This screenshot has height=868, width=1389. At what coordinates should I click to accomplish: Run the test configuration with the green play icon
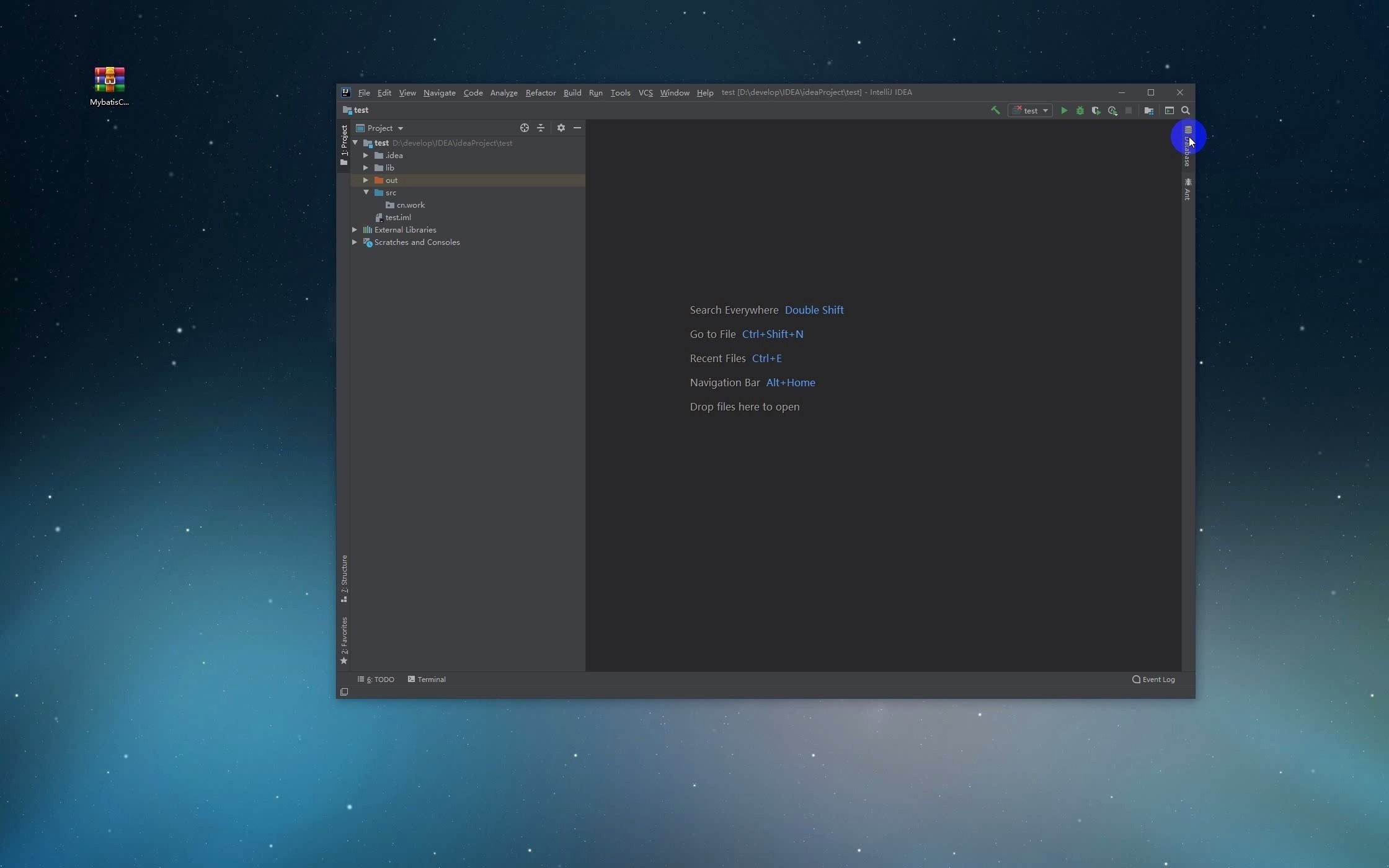pyautogui.click(x=1064, y=110)
